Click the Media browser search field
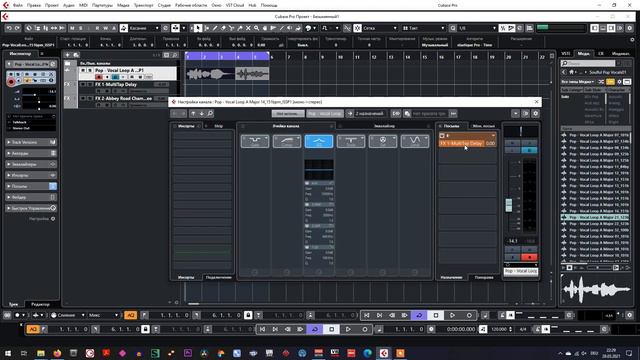Screen dimensions: 640x360 point(588,63)
